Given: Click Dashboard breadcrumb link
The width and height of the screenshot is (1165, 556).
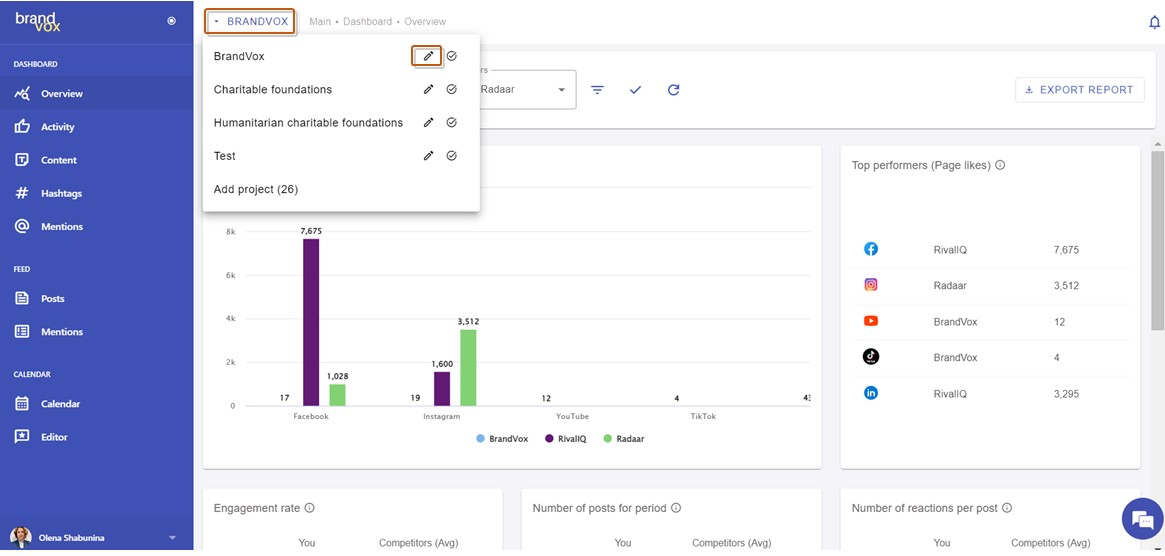Looking at the screenshot, I should coord(367,22).
